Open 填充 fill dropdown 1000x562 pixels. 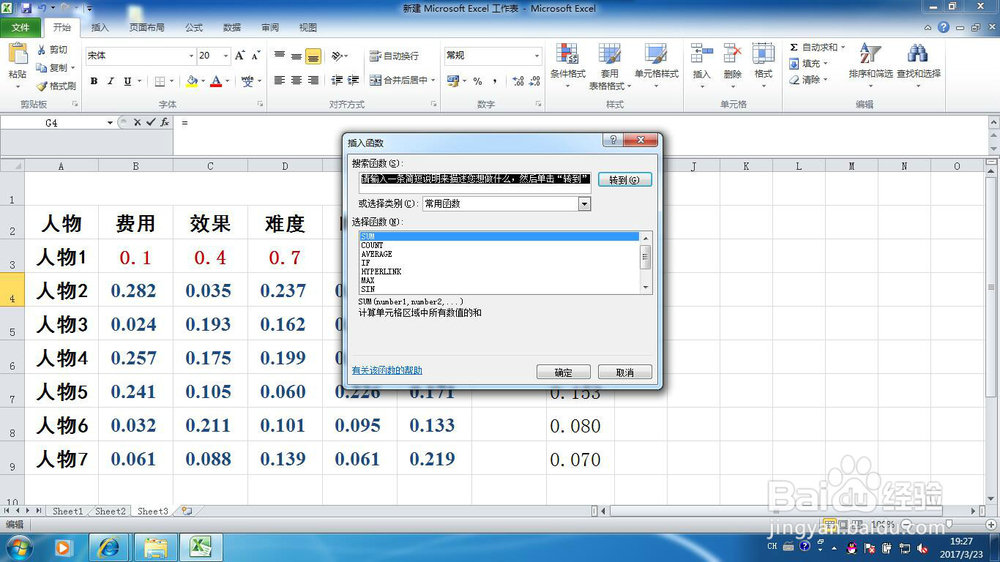[x=809, y=64]
